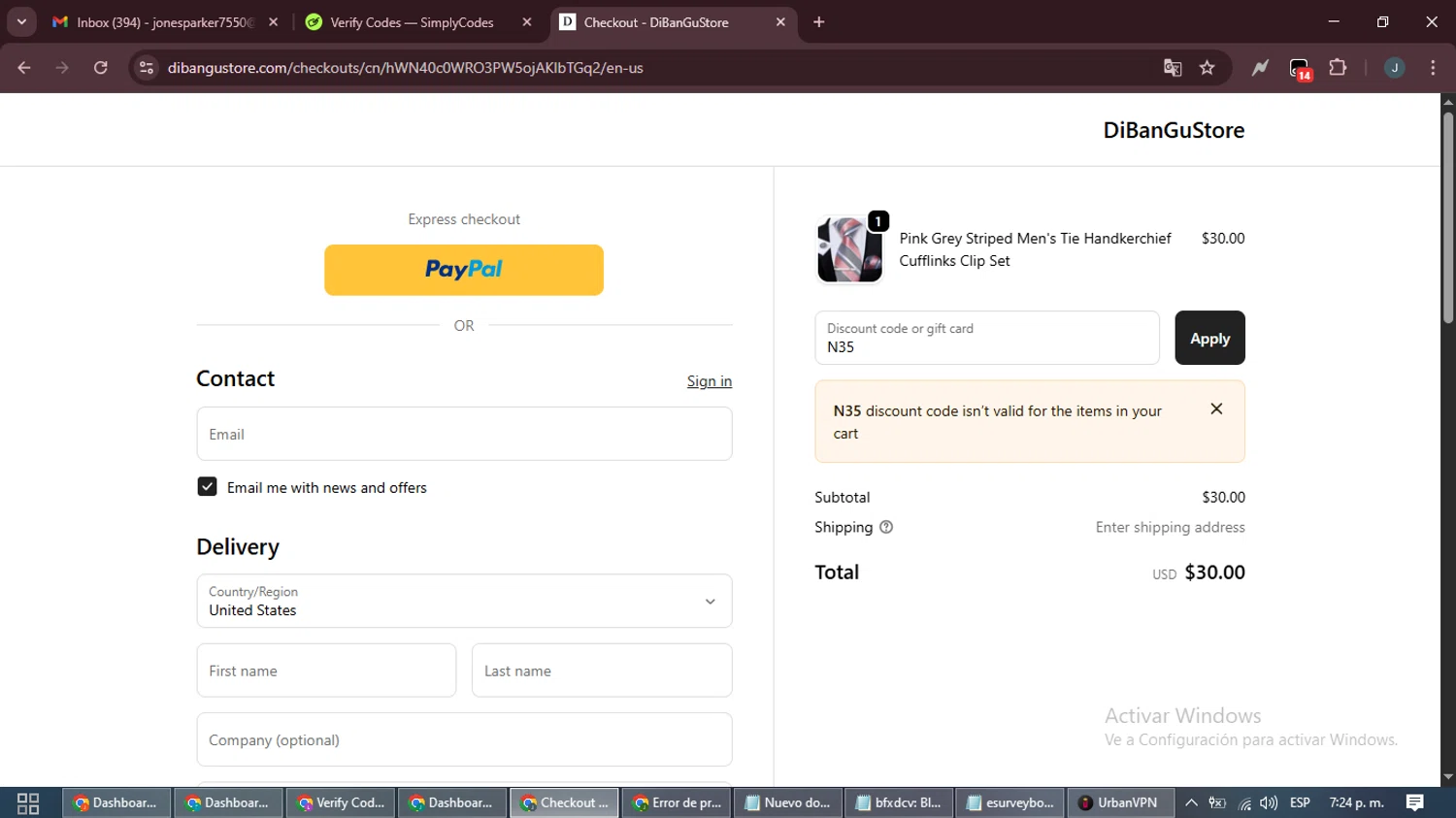Uncheck Email me with news and offers
The height and width of the screenshot is (818, 1456).
[207, 487]
